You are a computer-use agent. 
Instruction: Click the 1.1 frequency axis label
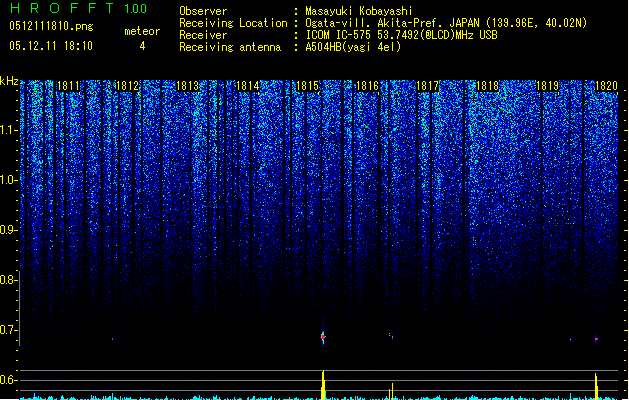coord(9,130)
